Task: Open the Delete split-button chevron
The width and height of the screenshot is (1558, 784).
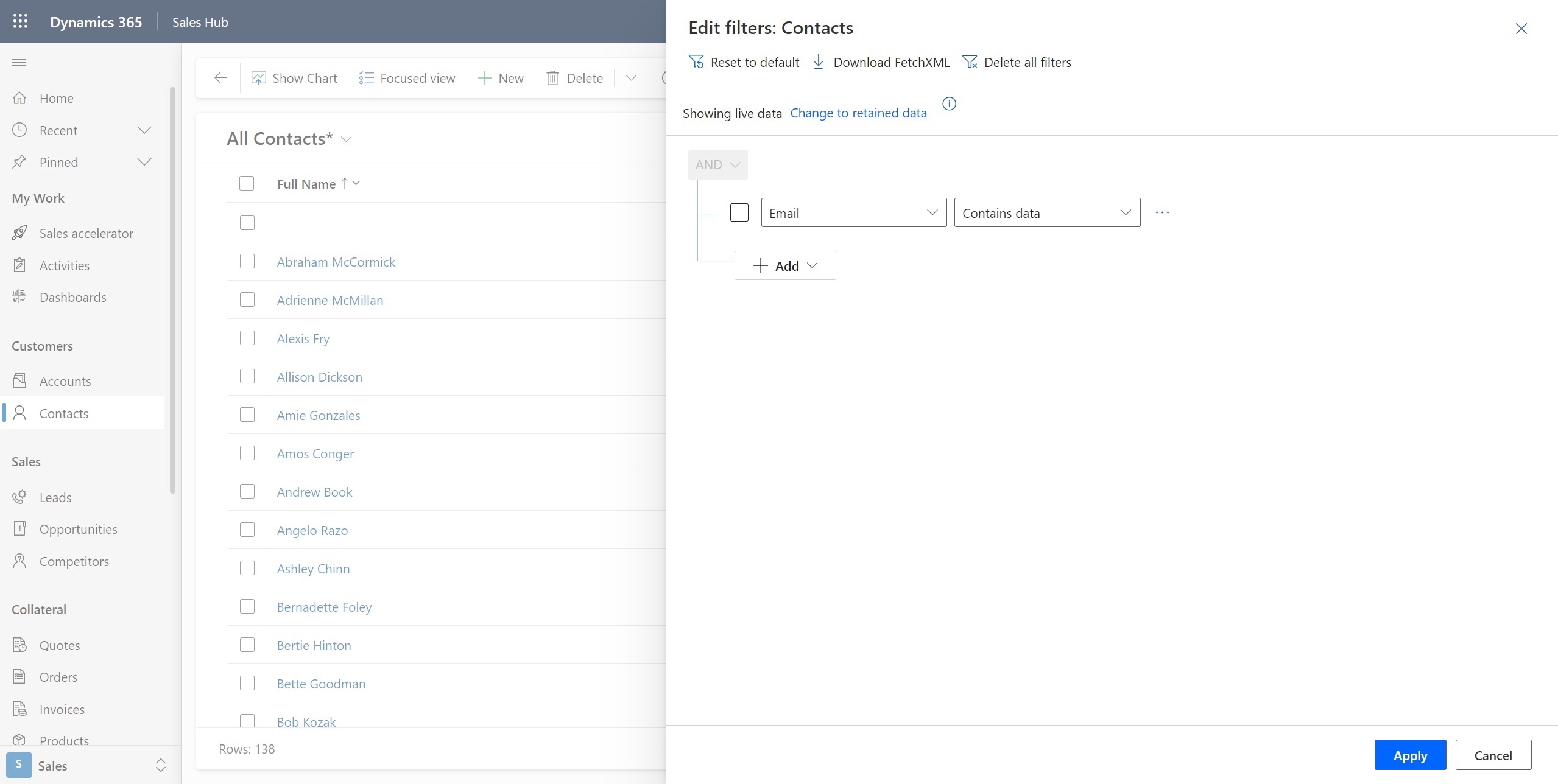Action: (631, 78)
